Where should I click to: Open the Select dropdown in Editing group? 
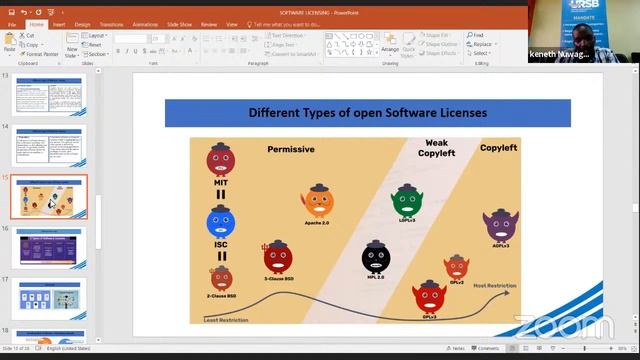(479, 53)
